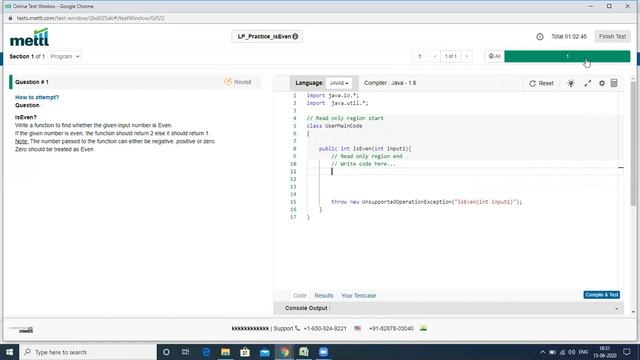
Task: Toggle editor theme with lightbulb icon
Action: [571, 83]
